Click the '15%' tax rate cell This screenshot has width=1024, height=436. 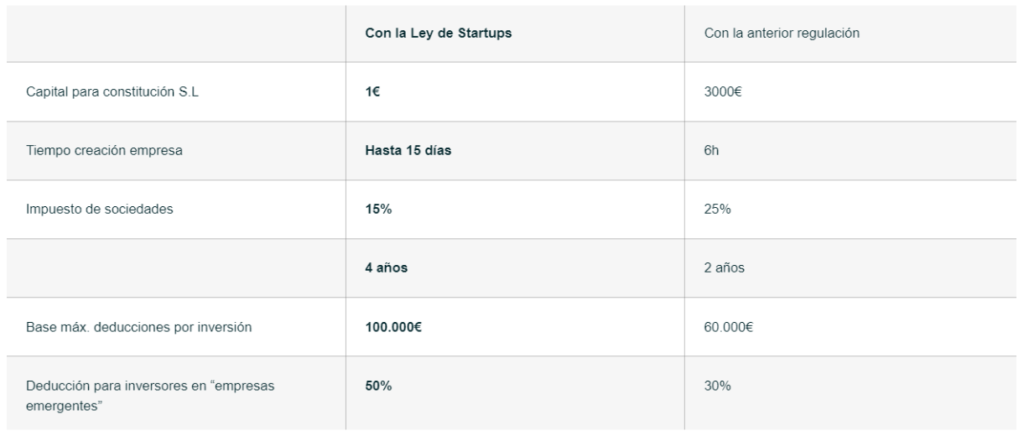[x=376, y=210]
